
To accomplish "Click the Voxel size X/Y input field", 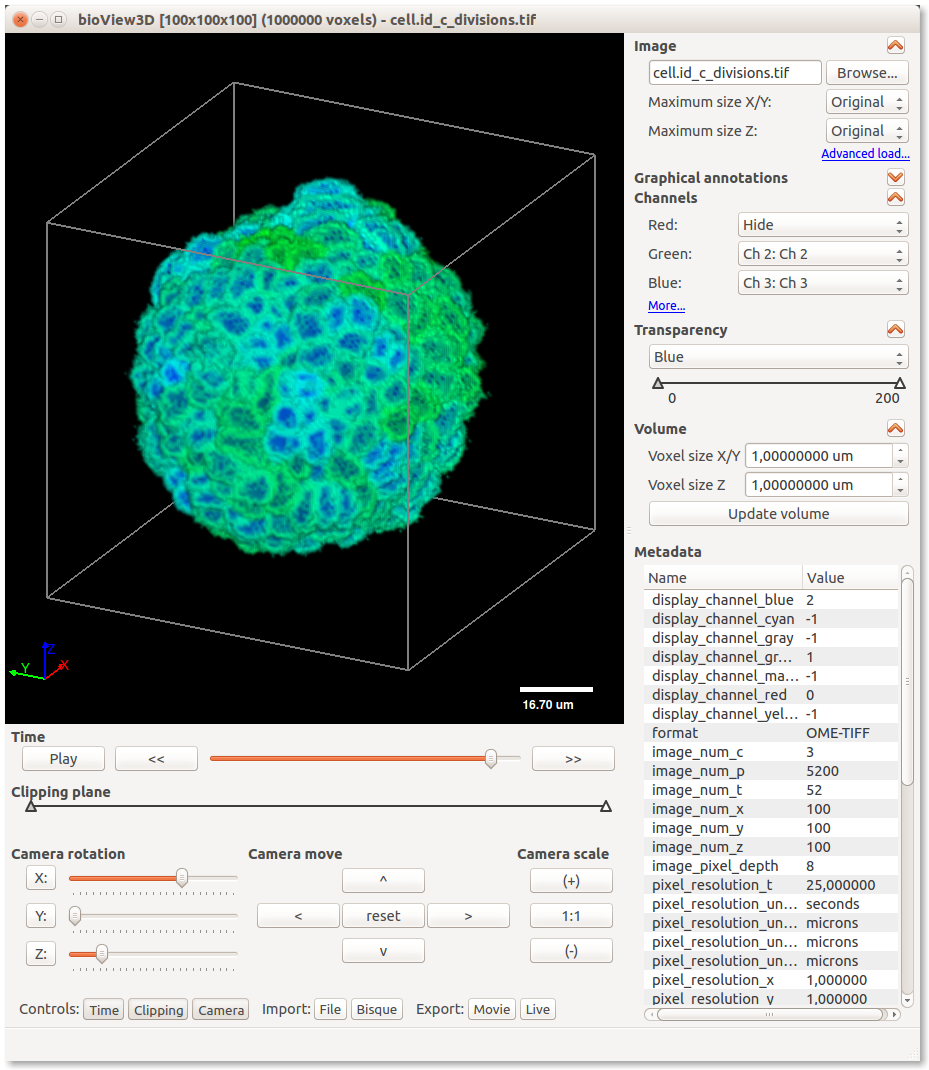I will 818,456.
